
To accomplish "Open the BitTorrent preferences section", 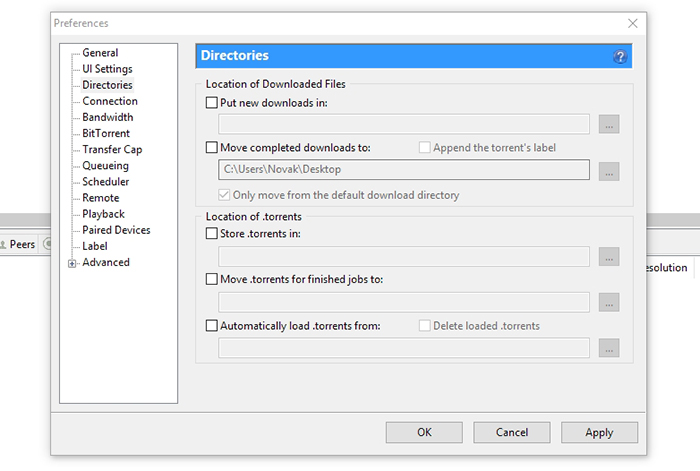I will tap(106, 133).
